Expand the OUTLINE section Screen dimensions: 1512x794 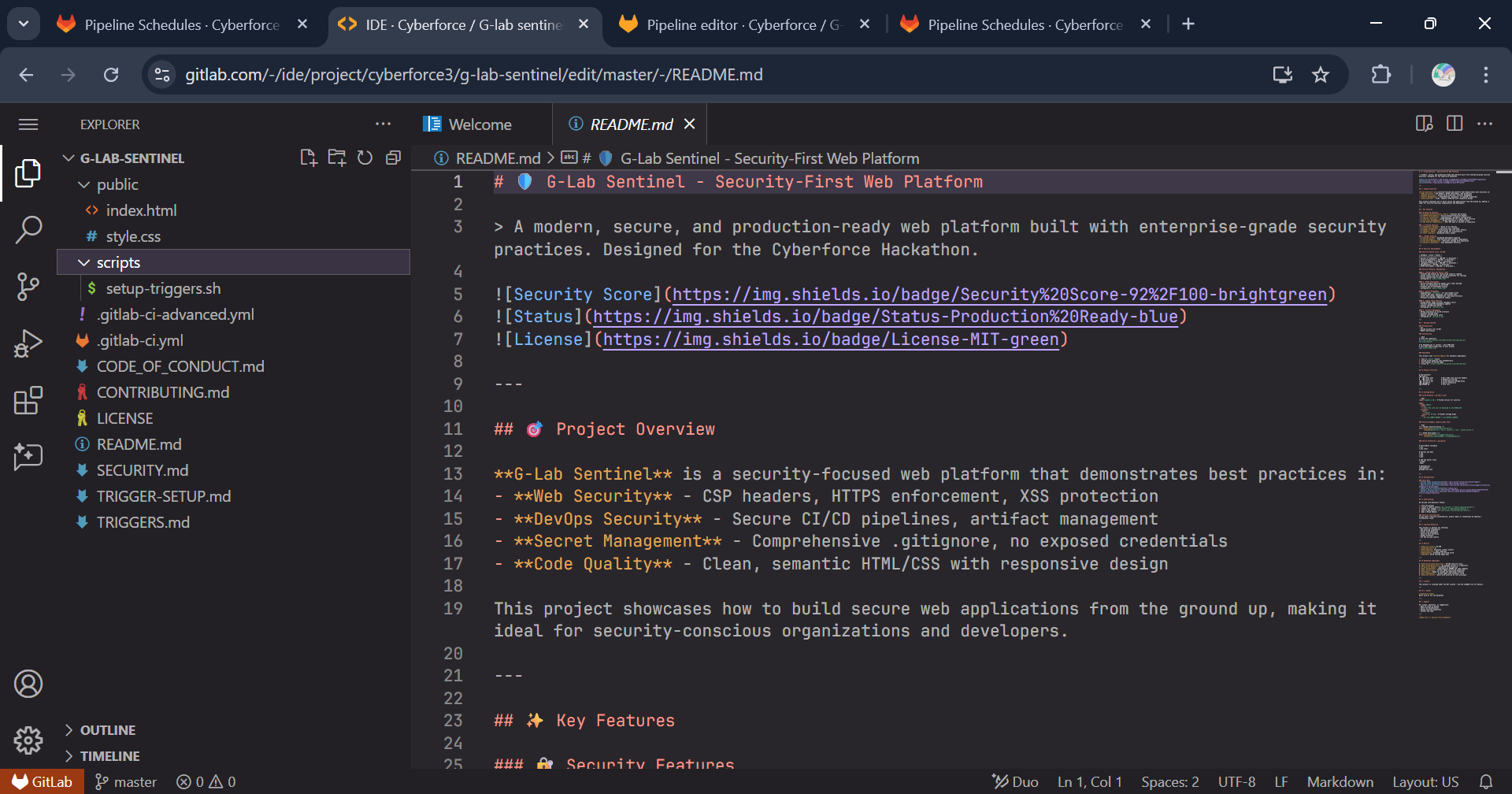click(108, 730)
